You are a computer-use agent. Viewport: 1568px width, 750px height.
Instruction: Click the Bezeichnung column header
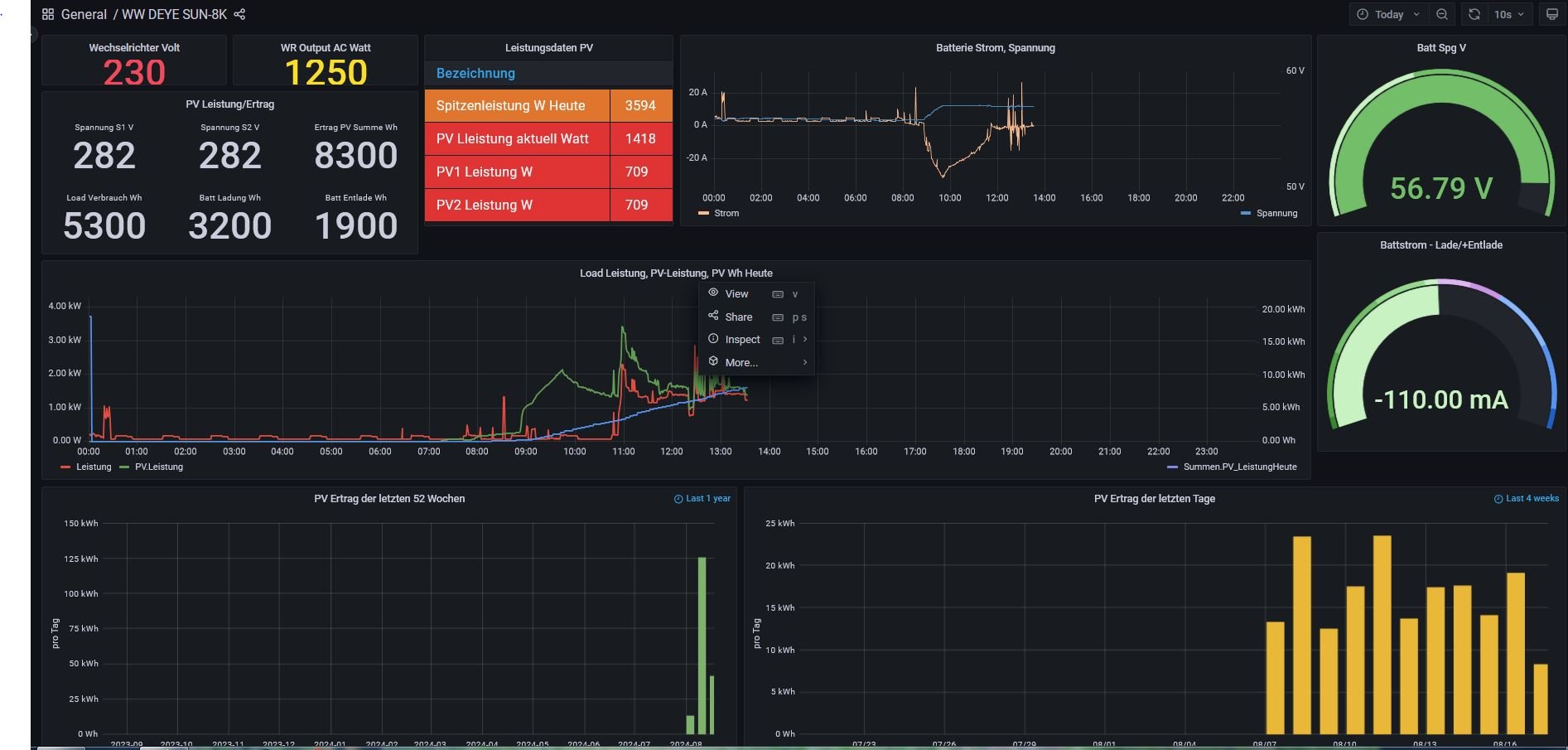pyautogui.click(x=475, y=73)
